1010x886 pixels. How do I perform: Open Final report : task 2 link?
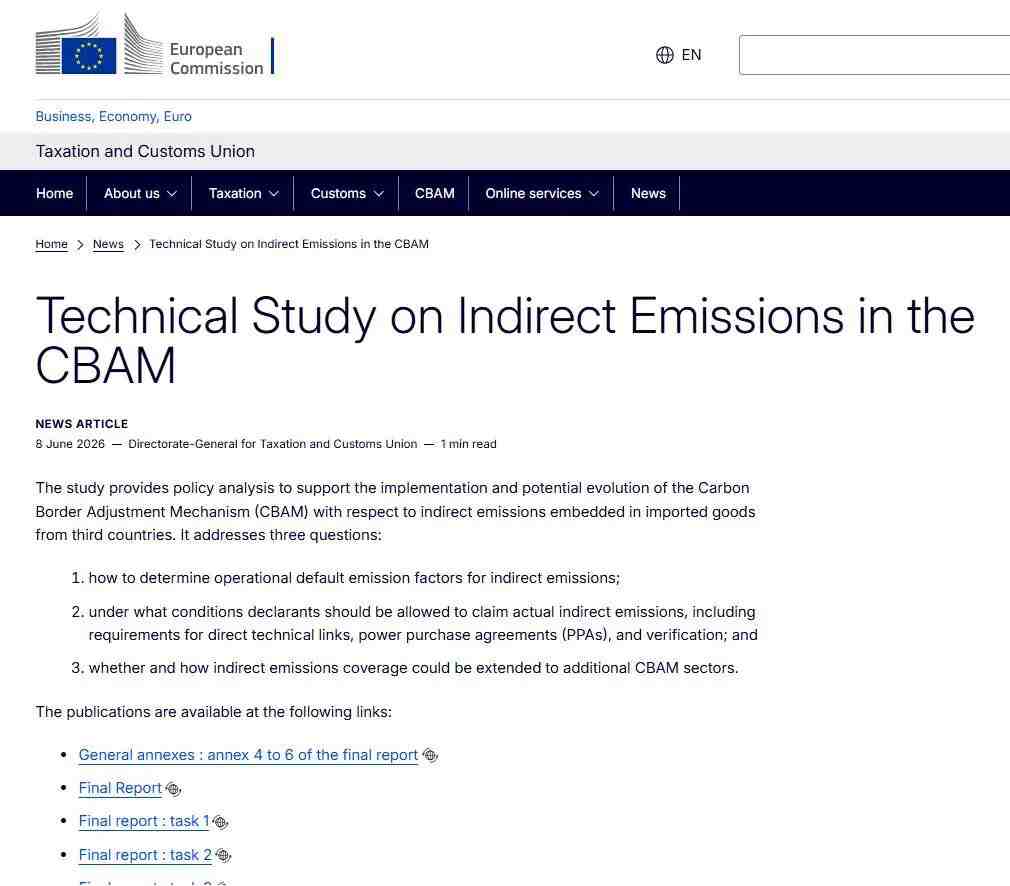click(145, 855)
